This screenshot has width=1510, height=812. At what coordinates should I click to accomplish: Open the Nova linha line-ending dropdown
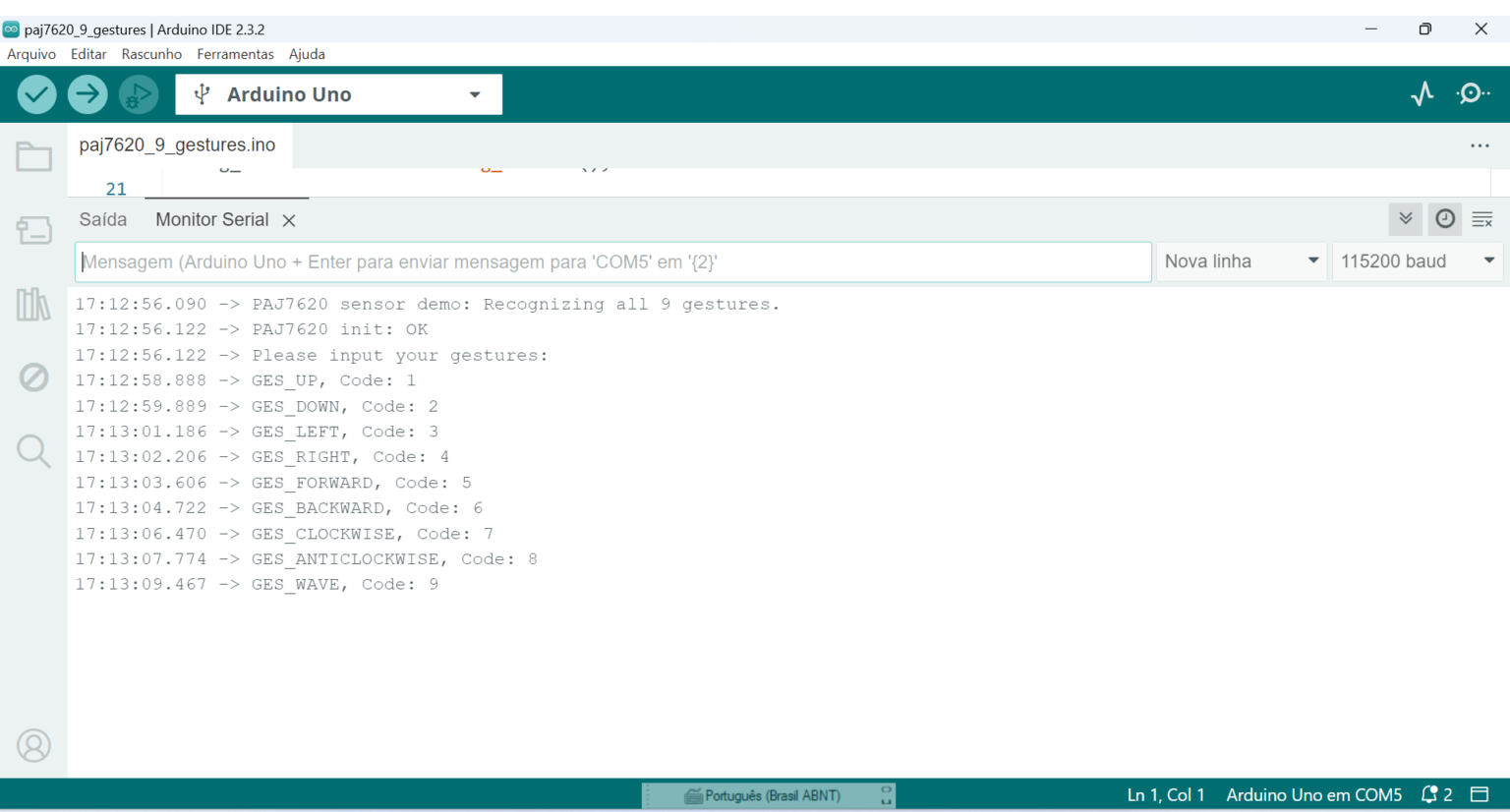[1241, 261]
